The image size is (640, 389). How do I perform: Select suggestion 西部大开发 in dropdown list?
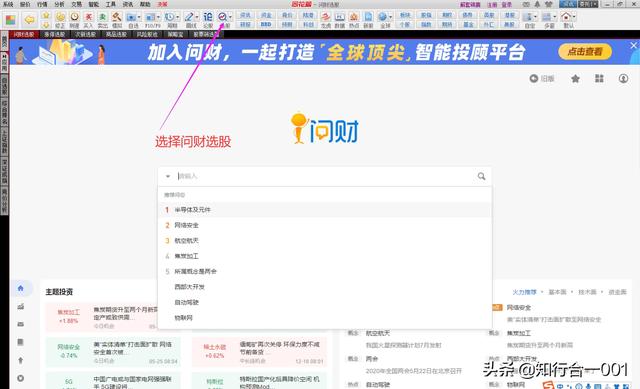pos(324,287)
